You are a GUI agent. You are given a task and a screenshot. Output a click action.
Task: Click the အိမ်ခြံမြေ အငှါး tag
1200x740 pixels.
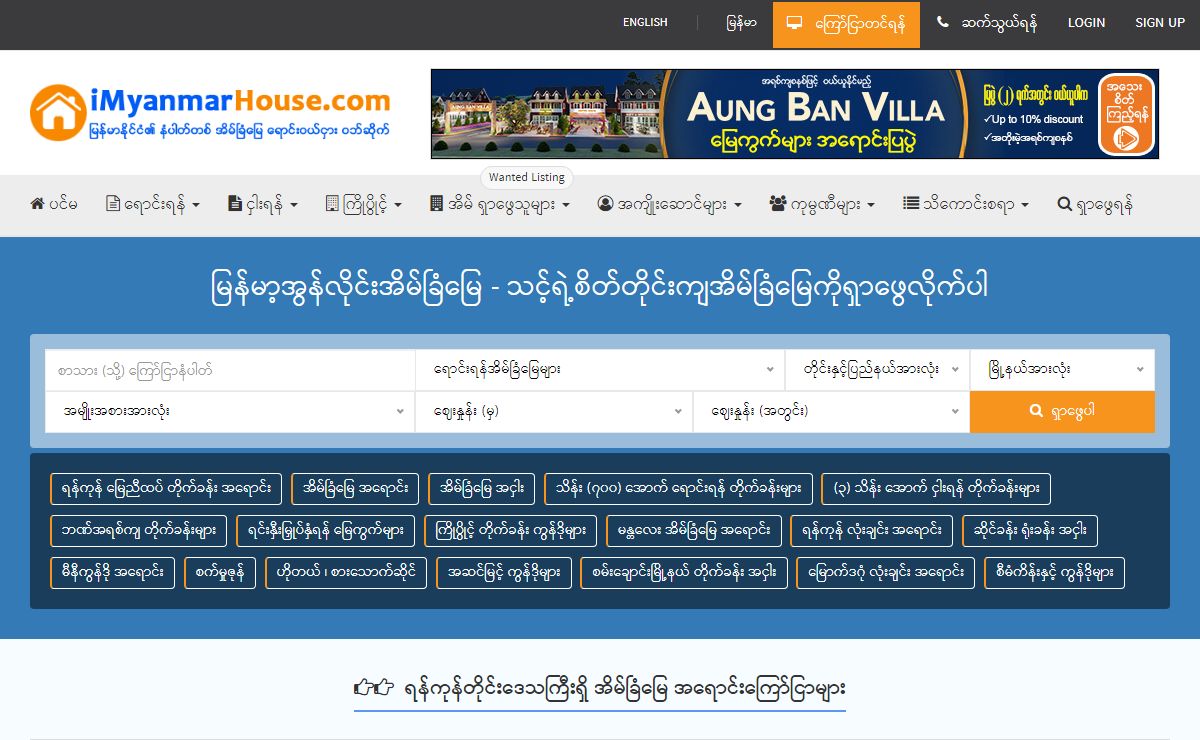tap(481, 488)
